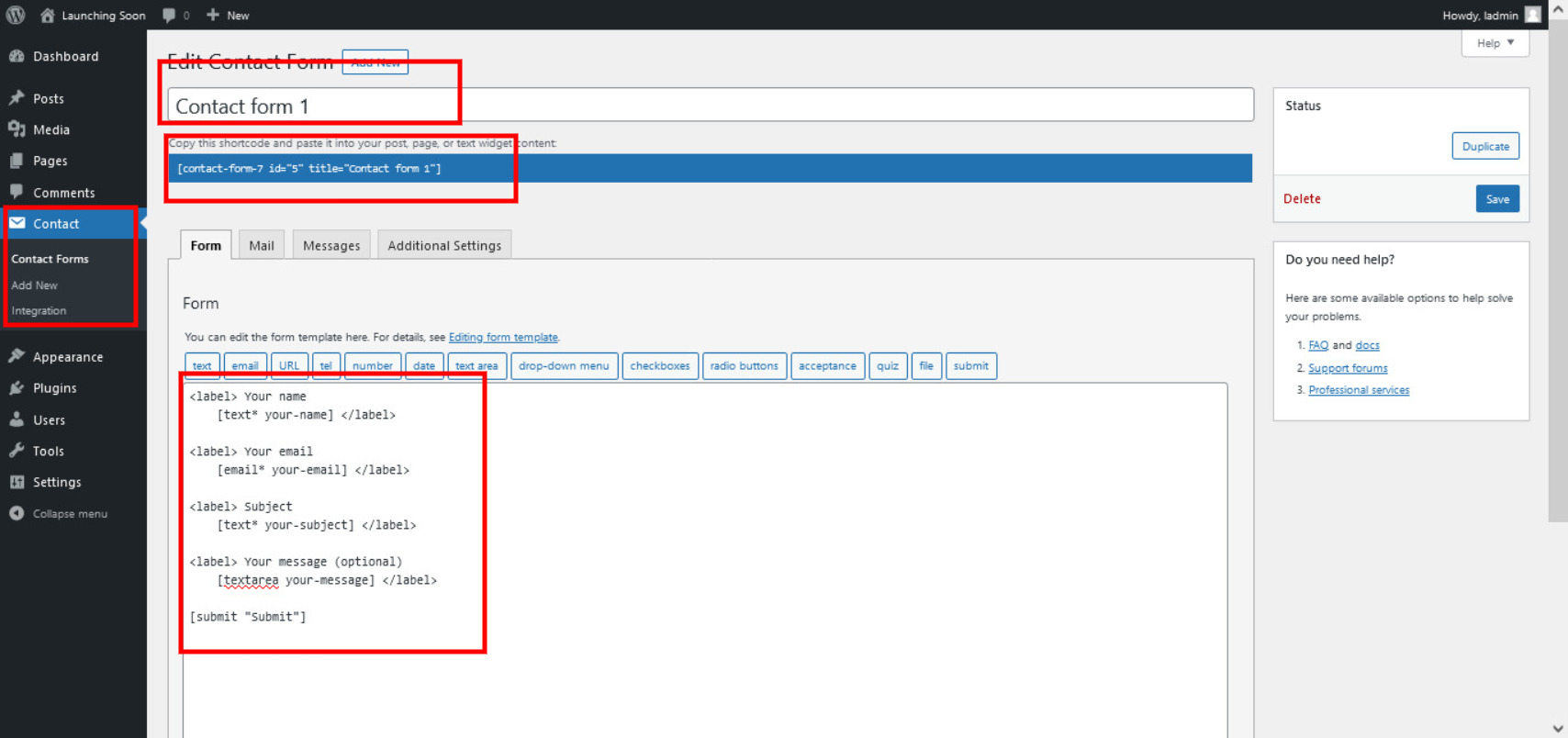Select the contact-form-7 shortcode field
Viewport: 1568px width, 738px height.
point(711,168)
